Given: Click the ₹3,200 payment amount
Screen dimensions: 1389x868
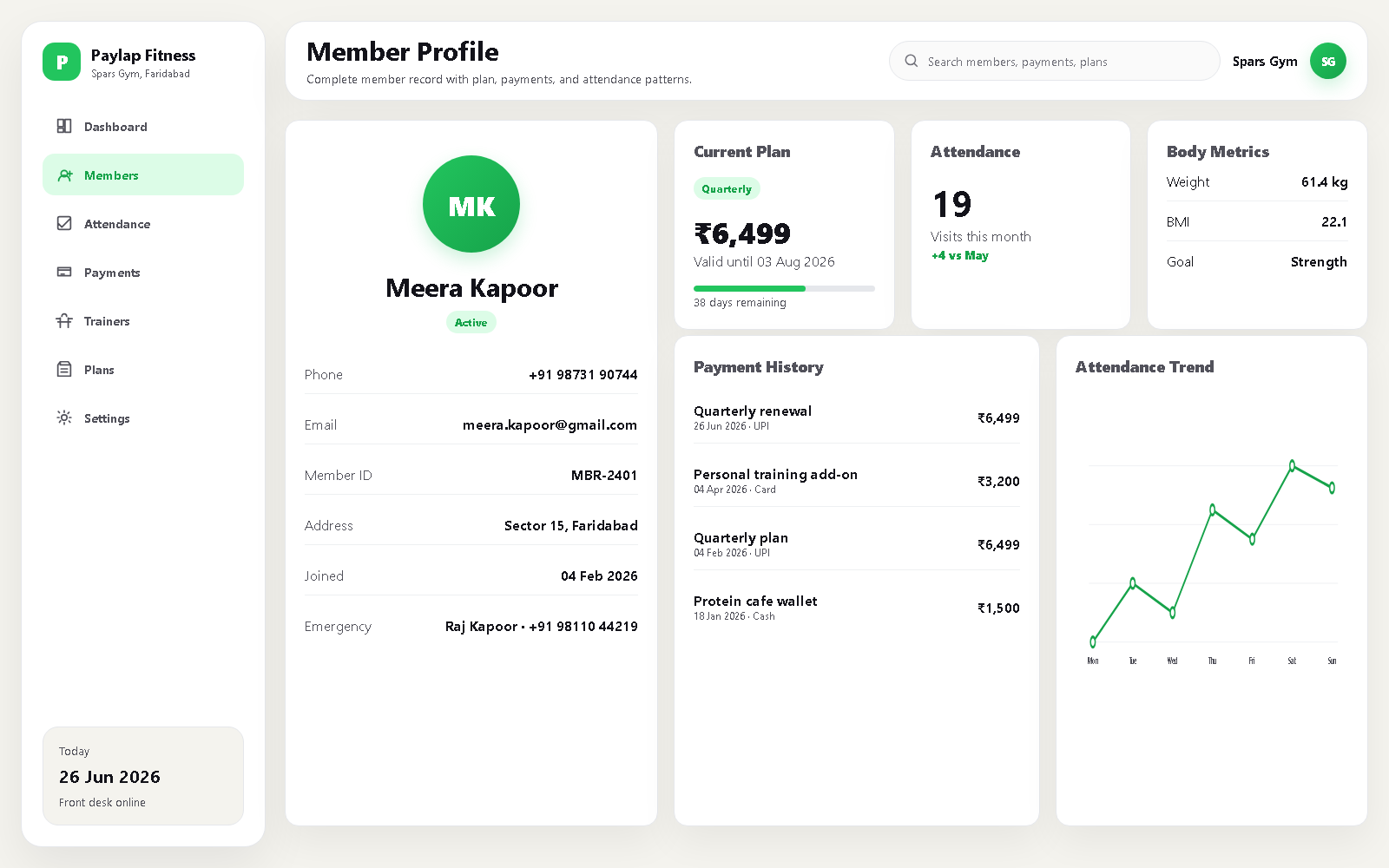Looking at the screenshot, I should click(x=998, y=481).
